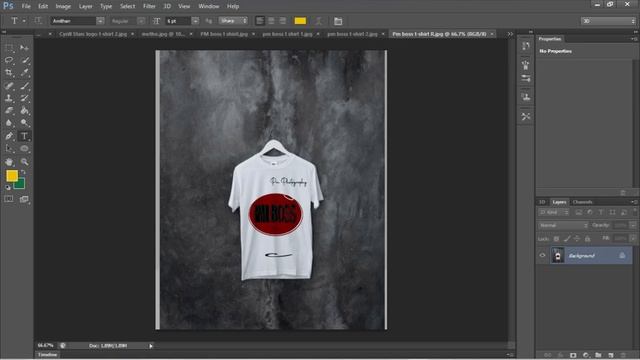Select the Clone Stamp tool
Viewport: 640px width, 360px height.
(9, 98)
